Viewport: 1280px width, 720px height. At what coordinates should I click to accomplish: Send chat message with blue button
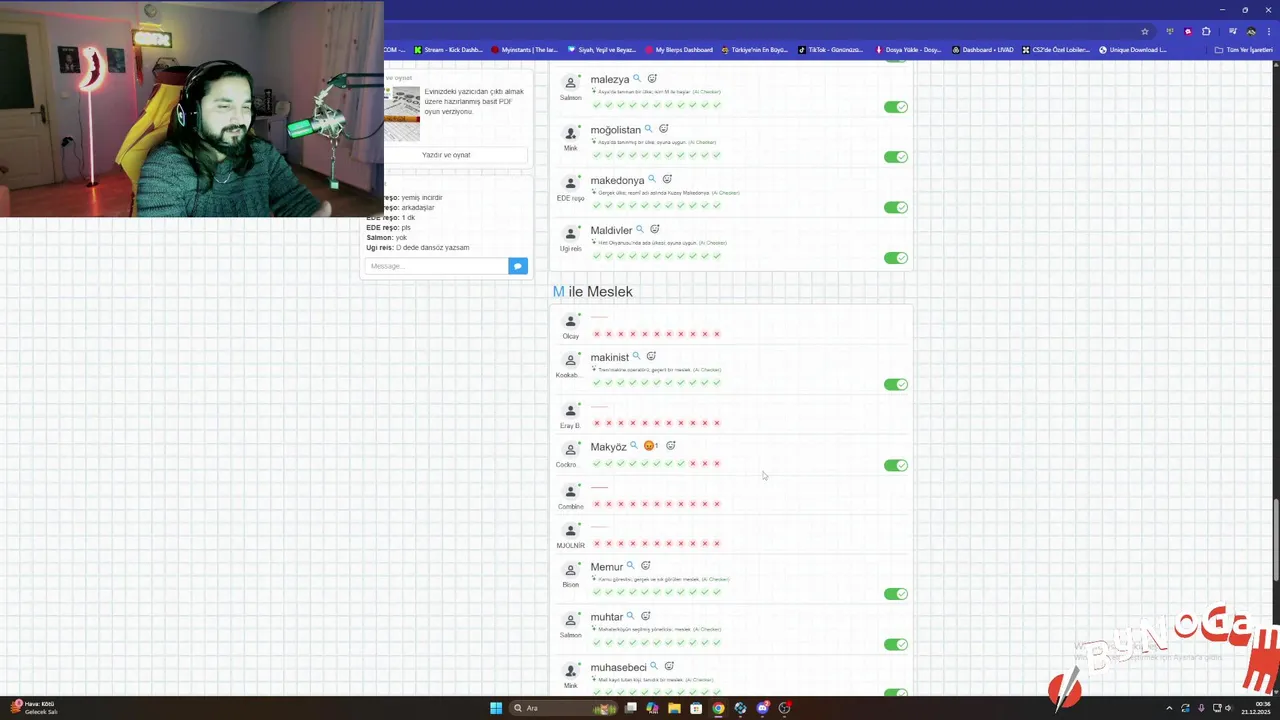518,266
